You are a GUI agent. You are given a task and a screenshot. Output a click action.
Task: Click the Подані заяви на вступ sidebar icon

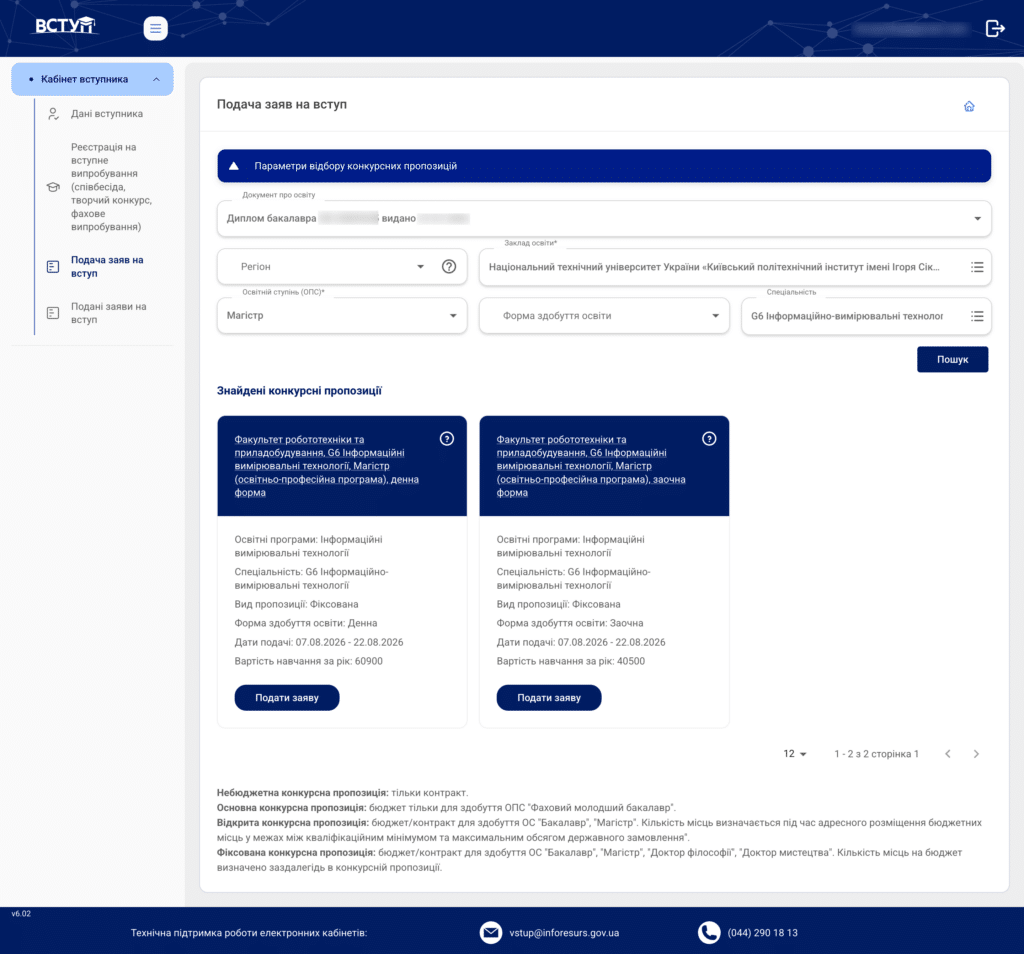pos(53,313)
